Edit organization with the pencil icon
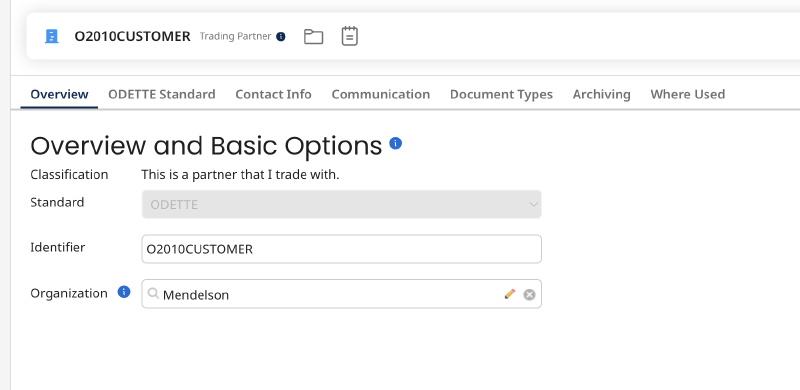 (510, 294)
